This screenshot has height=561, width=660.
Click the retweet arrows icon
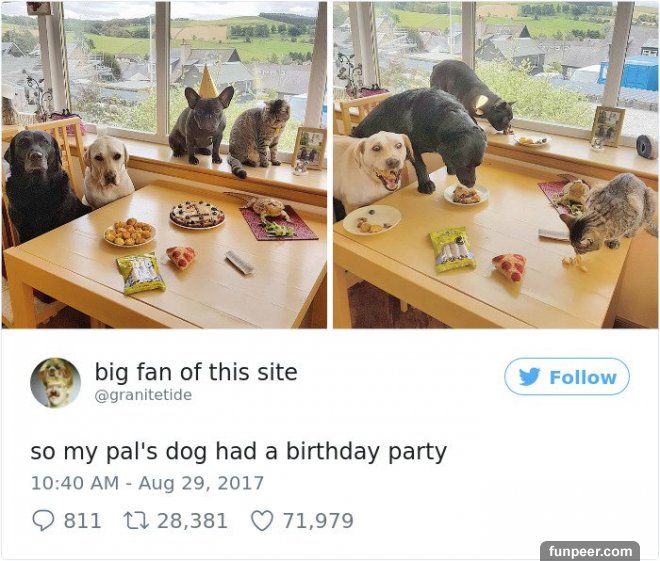pyautogui.click(x=136, y=521)
